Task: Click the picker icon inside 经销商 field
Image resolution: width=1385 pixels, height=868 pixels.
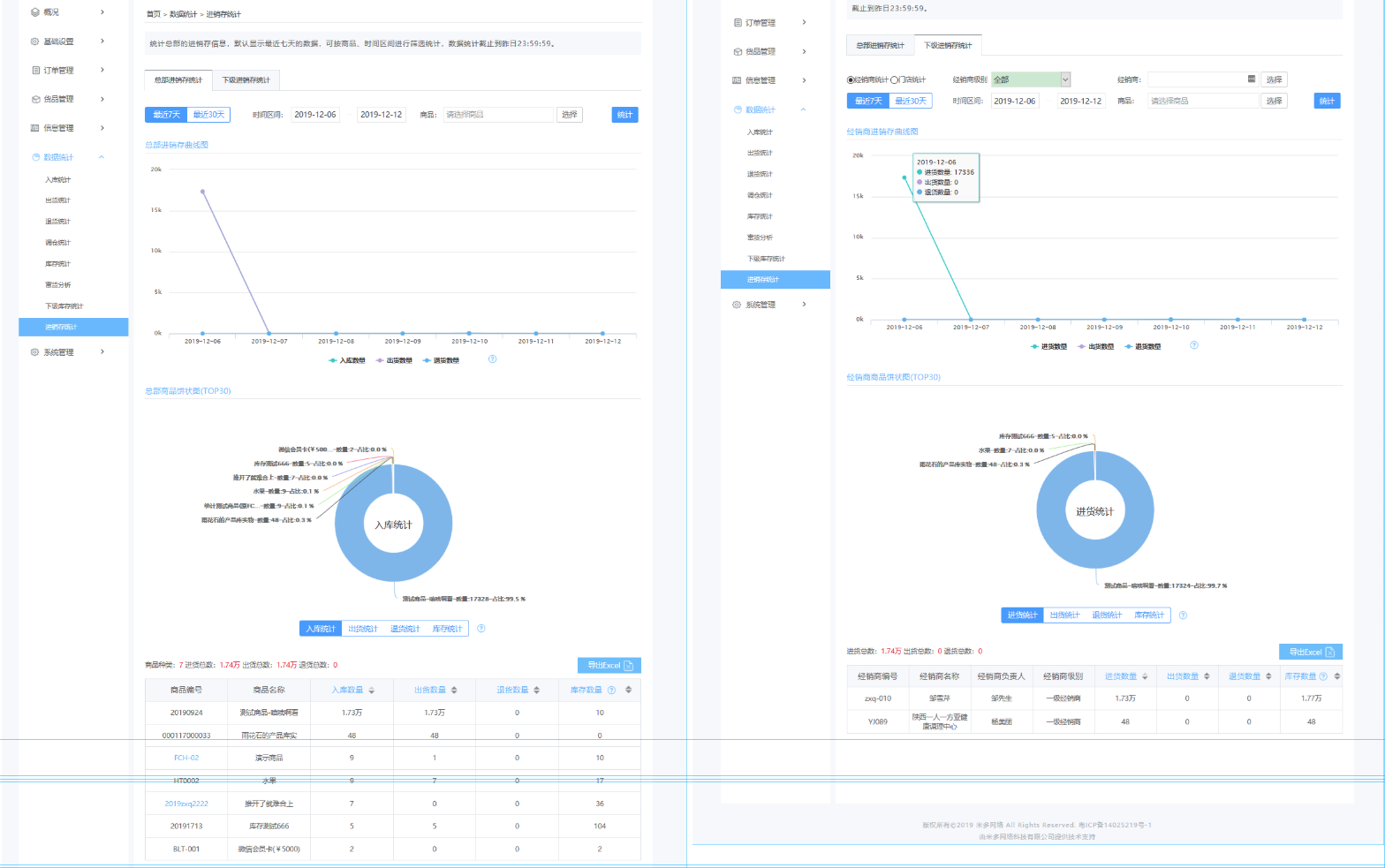Action: (1251, 79)
